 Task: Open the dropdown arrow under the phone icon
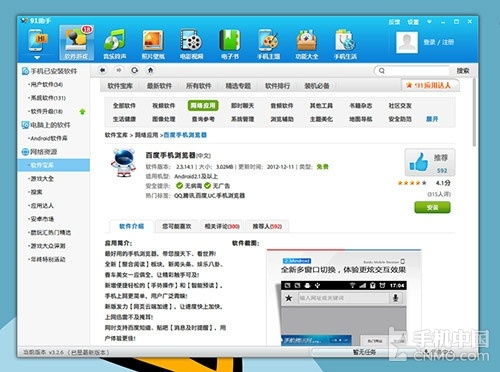tap(37, 58)
